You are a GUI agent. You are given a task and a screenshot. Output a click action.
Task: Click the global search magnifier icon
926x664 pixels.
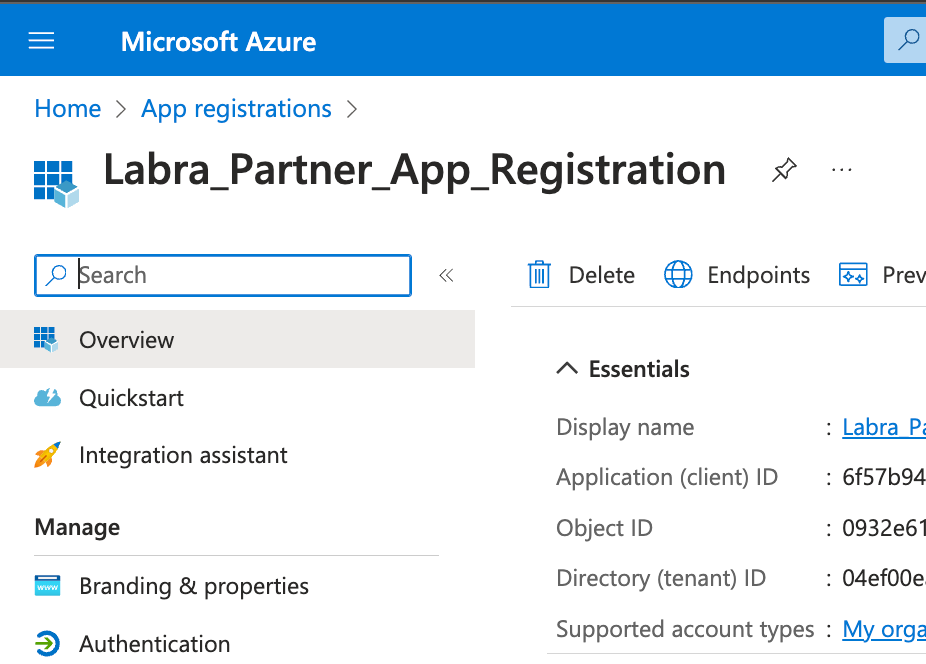[x=908, y=40]
